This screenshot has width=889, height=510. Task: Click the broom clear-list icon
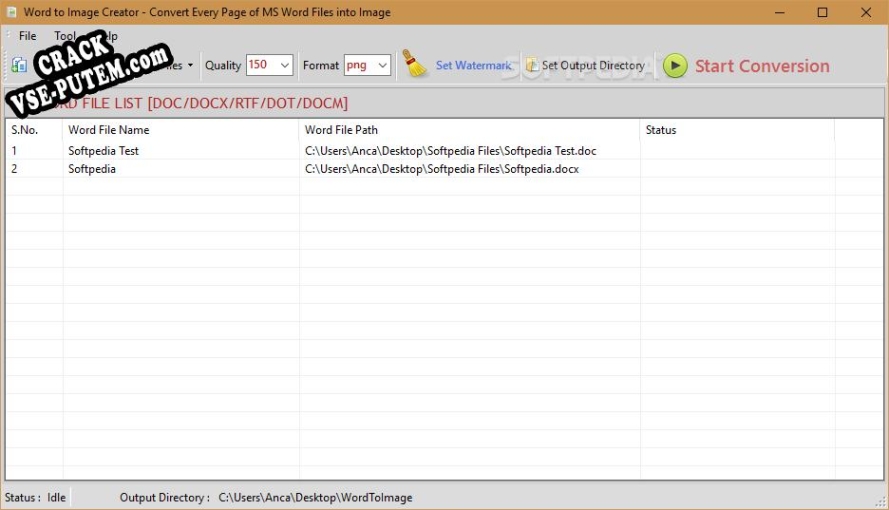pos(414,64)
